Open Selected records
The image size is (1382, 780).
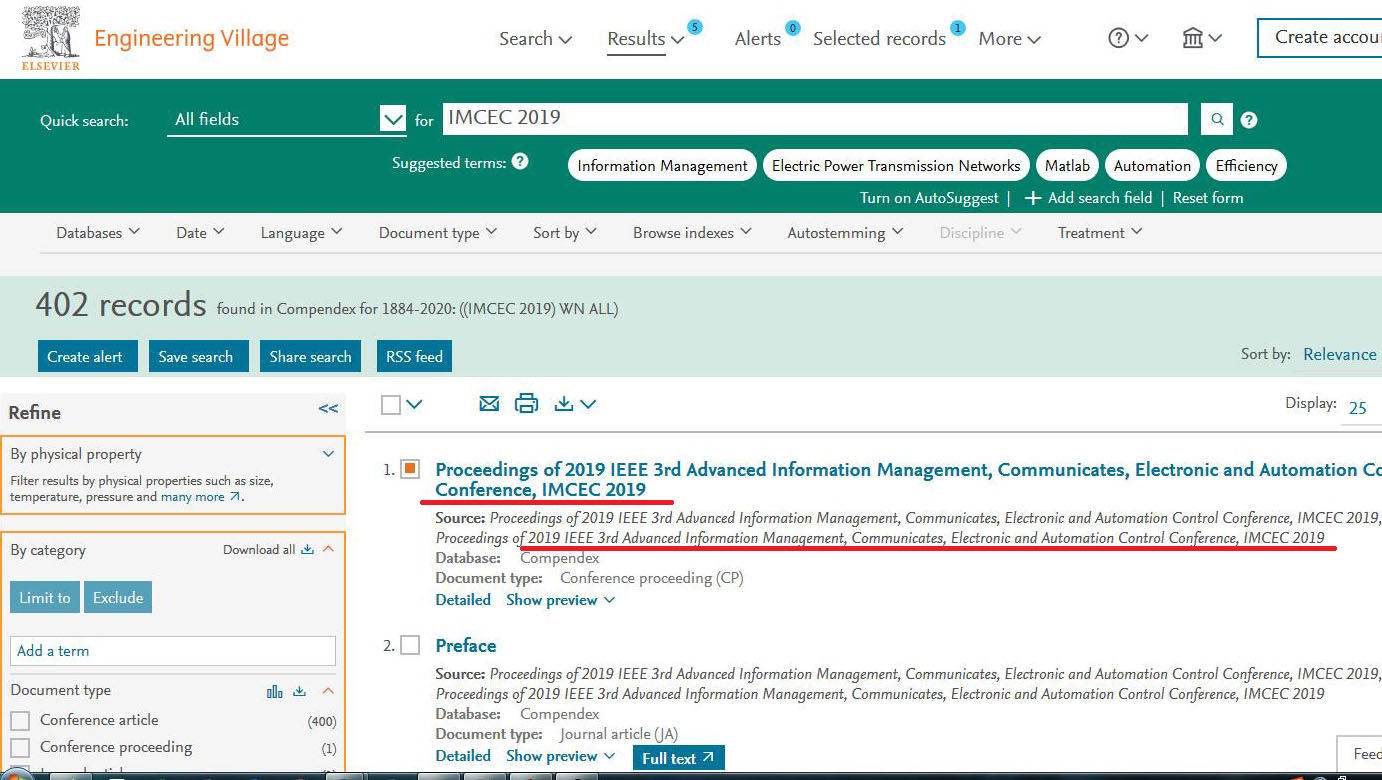(879, 39)
